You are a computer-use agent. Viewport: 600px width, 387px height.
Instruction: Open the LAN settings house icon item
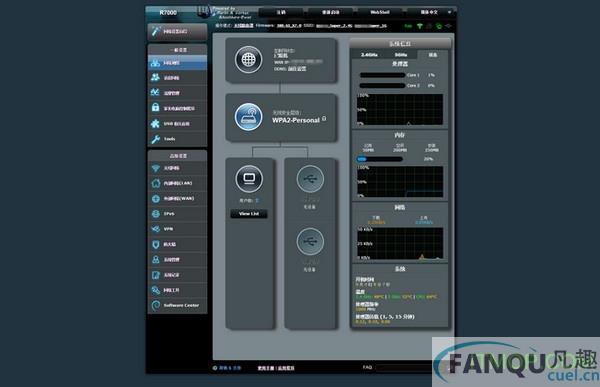pyautogui.click(x=177, y=183)
